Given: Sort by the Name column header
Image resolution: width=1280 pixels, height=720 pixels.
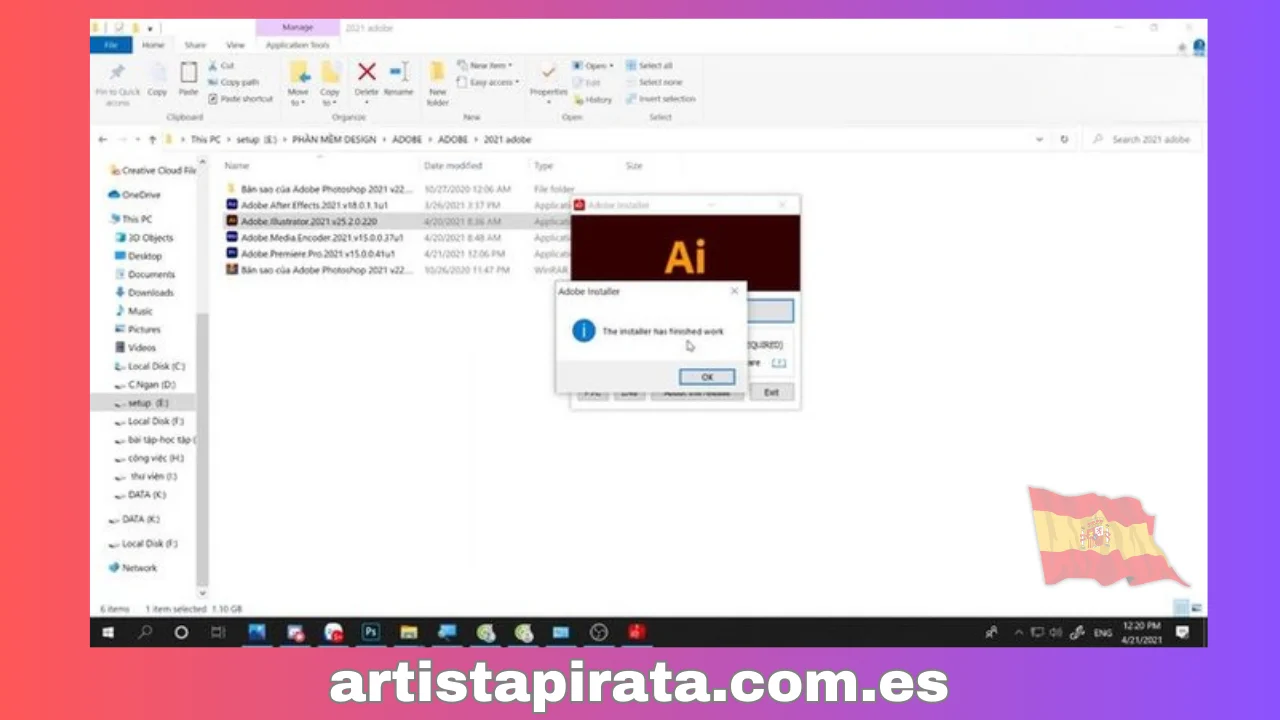Looking at the screenshot, I should click(236, 166).
